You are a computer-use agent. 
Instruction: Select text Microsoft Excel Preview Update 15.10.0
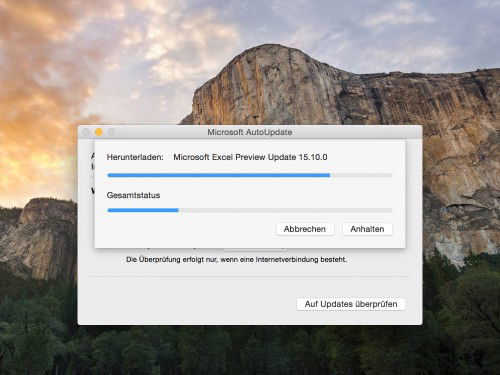coord(250,157)
